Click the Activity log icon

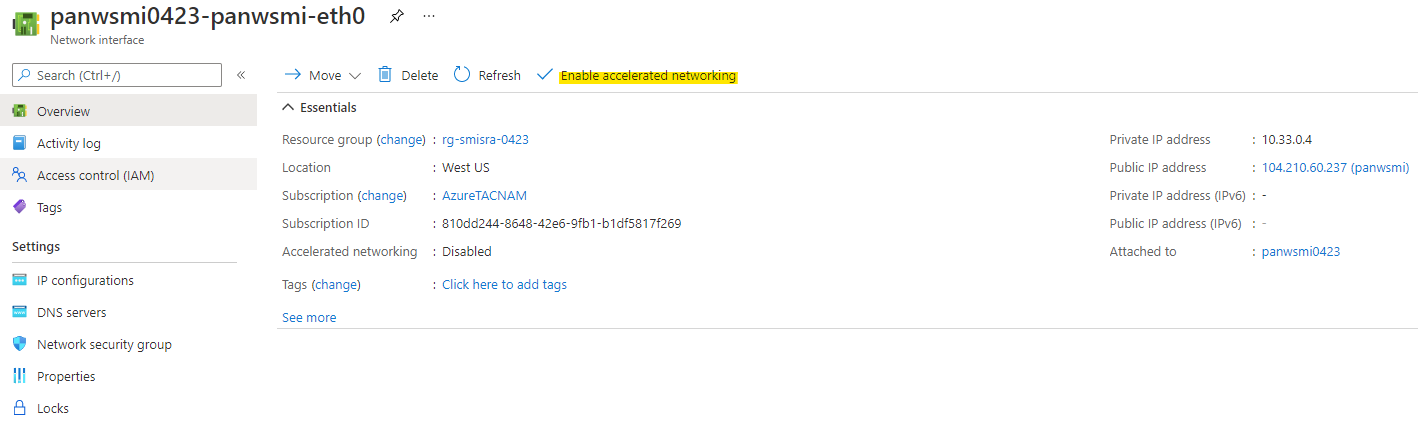19,143
